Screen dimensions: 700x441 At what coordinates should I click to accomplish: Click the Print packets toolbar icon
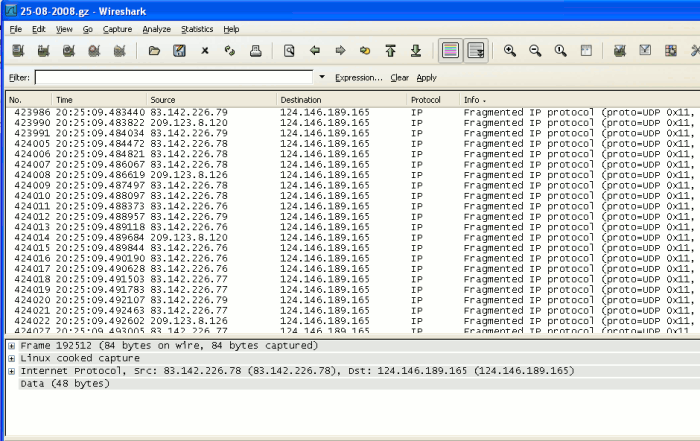click(255, 50)
